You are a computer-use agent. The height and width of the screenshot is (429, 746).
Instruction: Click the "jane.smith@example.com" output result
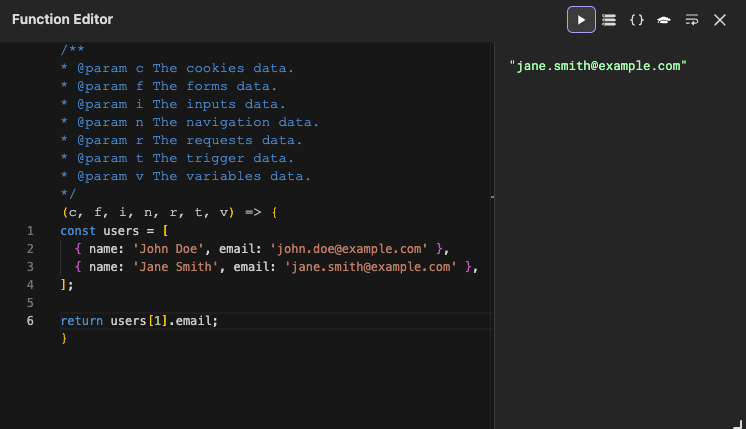598,66
